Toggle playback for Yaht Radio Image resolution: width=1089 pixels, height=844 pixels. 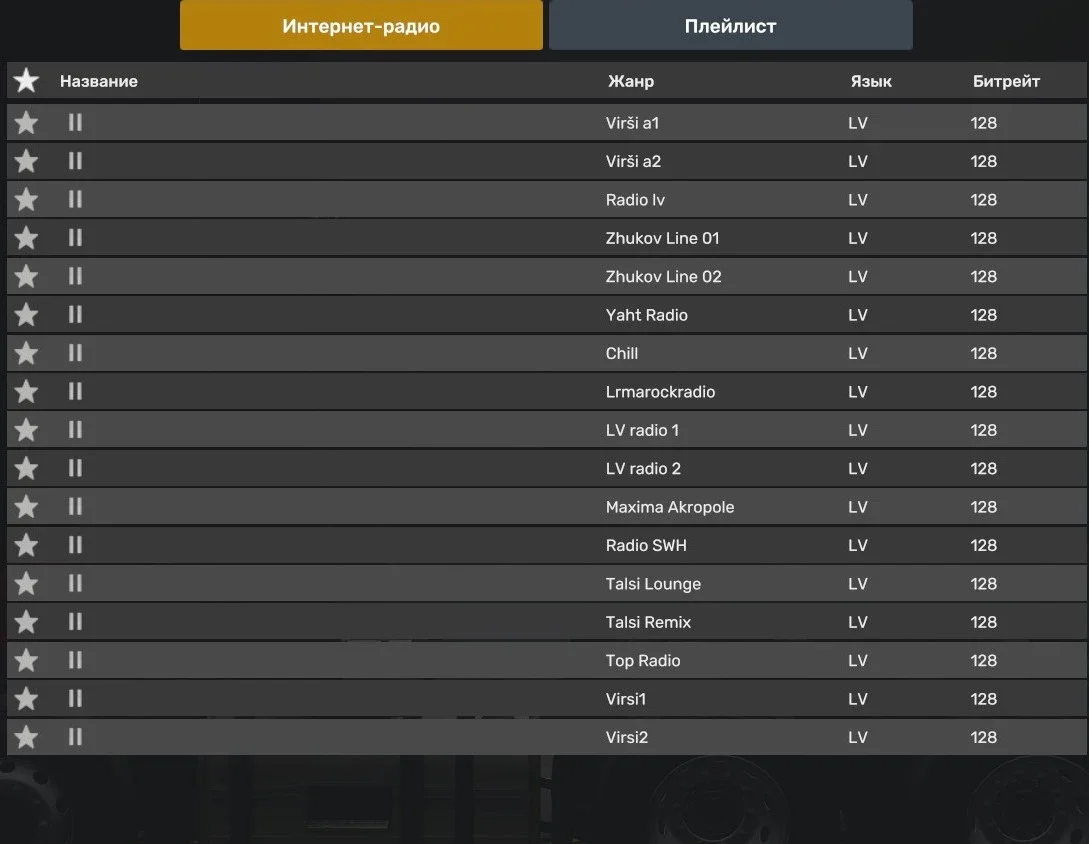(75, 315)
